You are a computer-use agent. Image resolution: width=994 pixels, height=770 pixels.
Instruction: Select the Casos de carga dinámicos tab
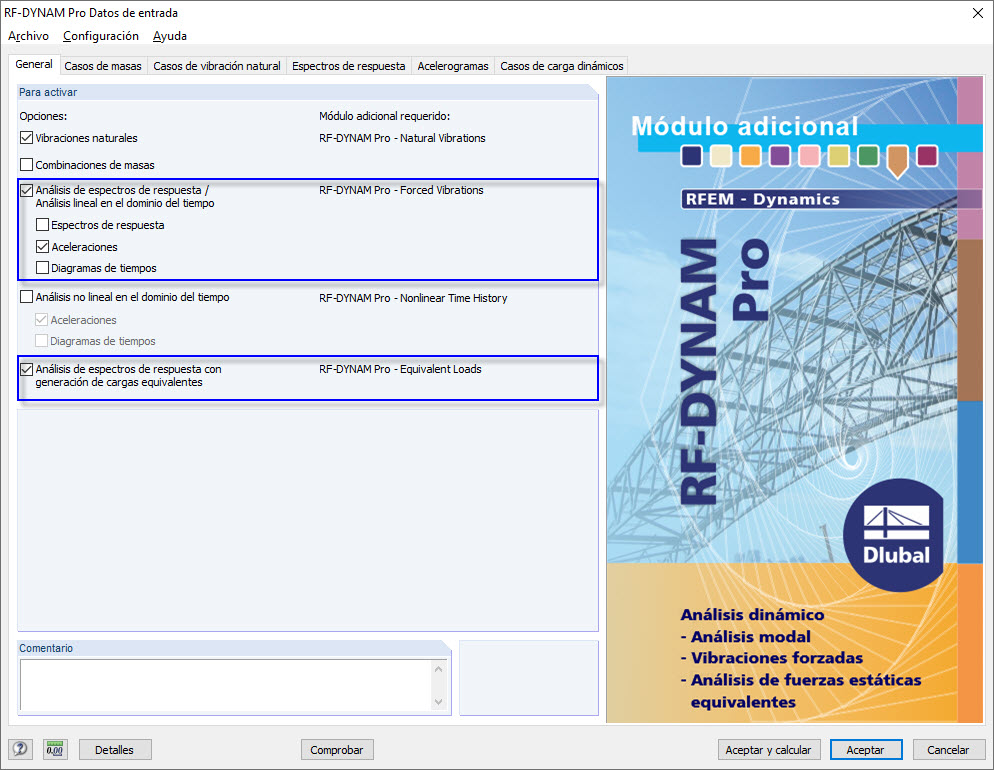click(561, 65)
